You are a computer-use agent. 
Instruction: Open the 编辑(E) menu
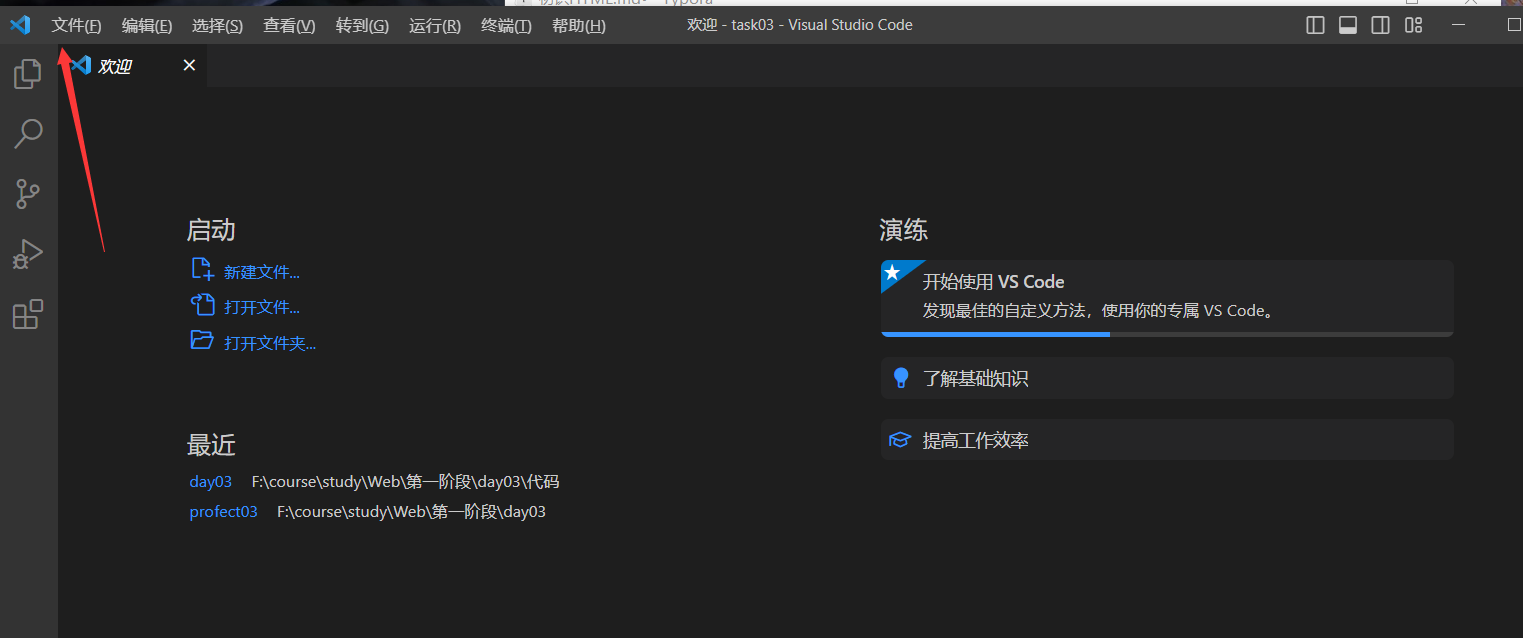[147, 25]
